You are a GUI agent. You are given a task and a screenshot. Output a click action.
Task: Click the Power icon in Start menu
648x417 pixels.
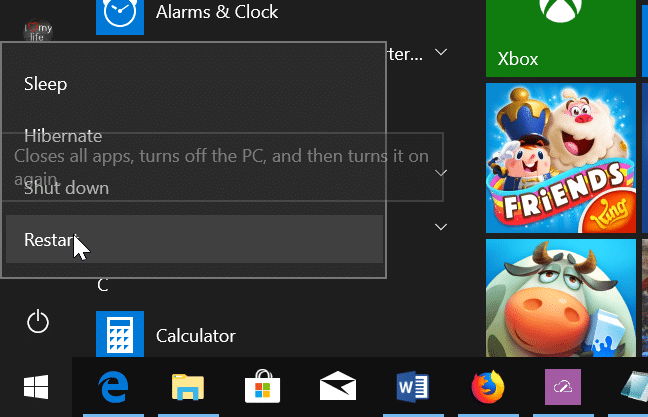coord(37,321)
